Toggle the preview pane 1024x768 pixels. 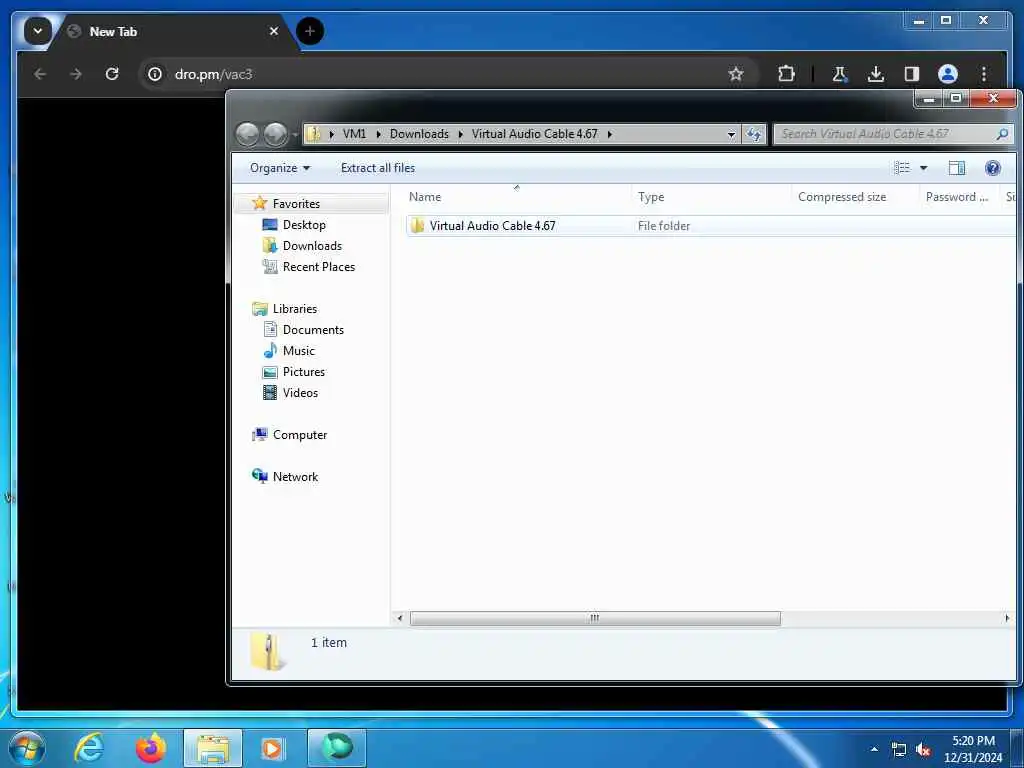[x=957, y=168]
